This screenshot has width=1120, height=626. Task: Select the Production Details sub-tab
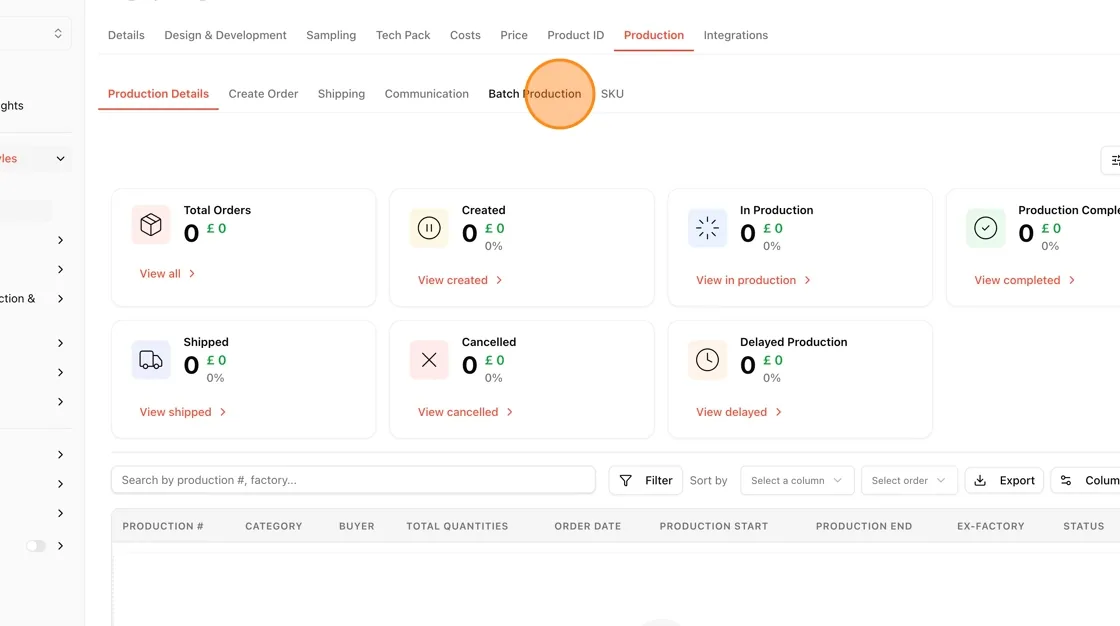click(158, 94)
